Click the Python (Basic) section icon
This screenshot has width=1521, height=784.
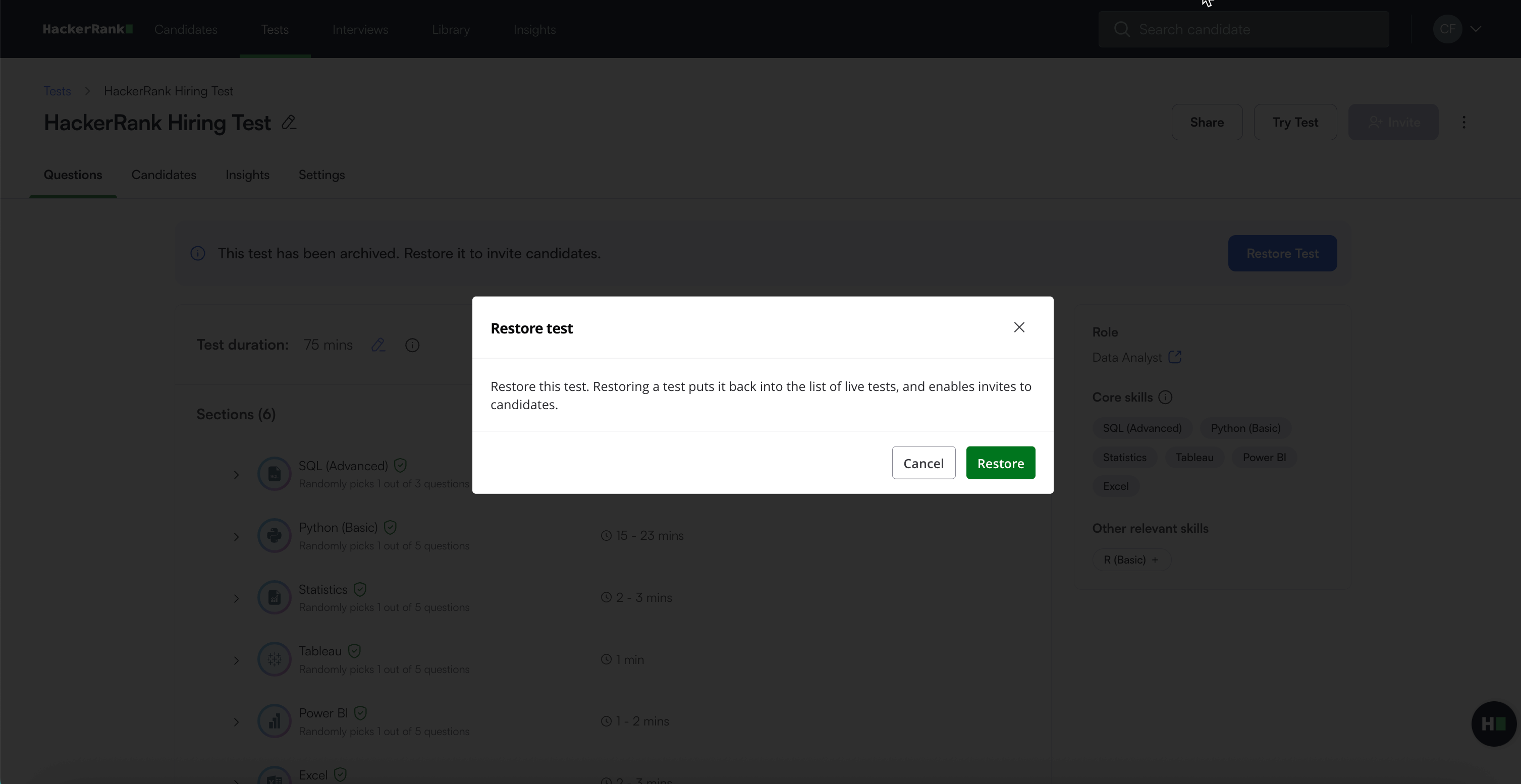click(x=274, y=535)
